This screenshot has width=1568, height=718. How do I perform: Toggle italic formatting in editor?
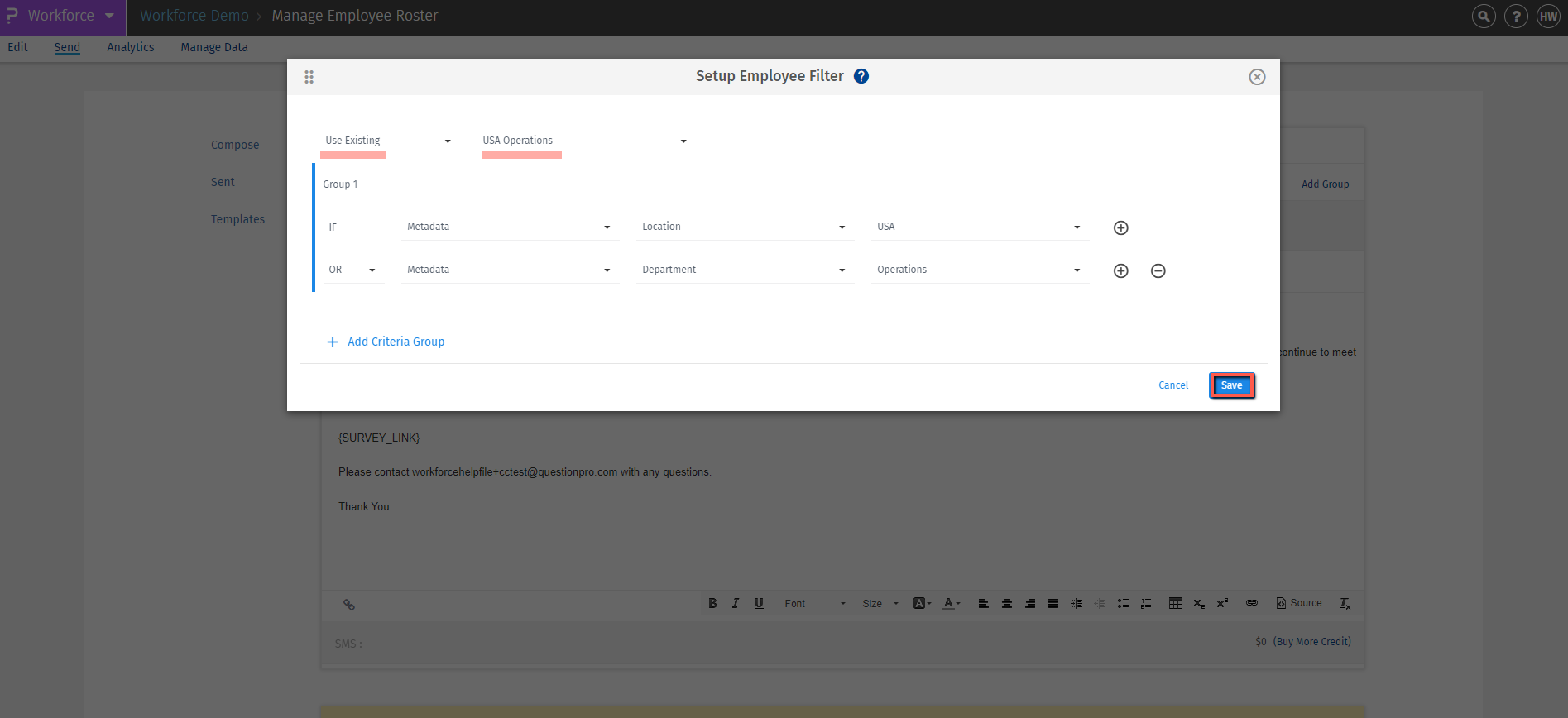[736, 603]
